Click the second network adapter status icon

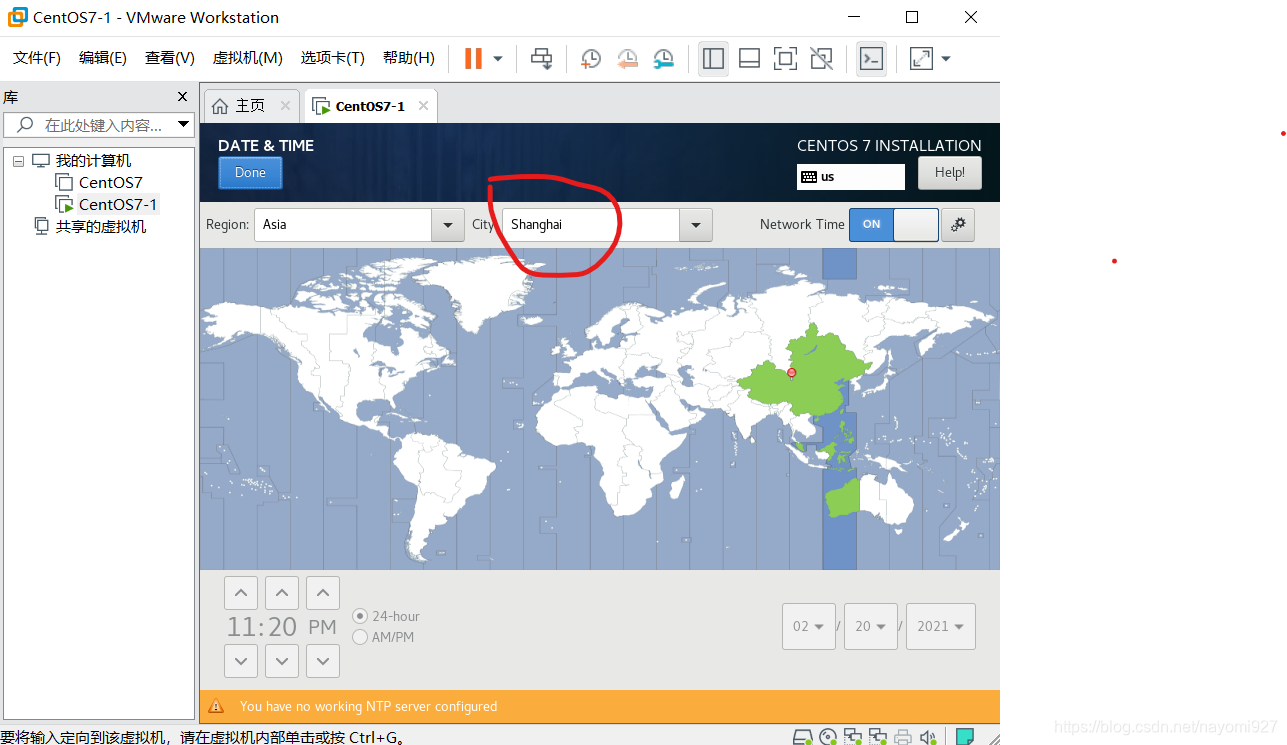[877, 737]
